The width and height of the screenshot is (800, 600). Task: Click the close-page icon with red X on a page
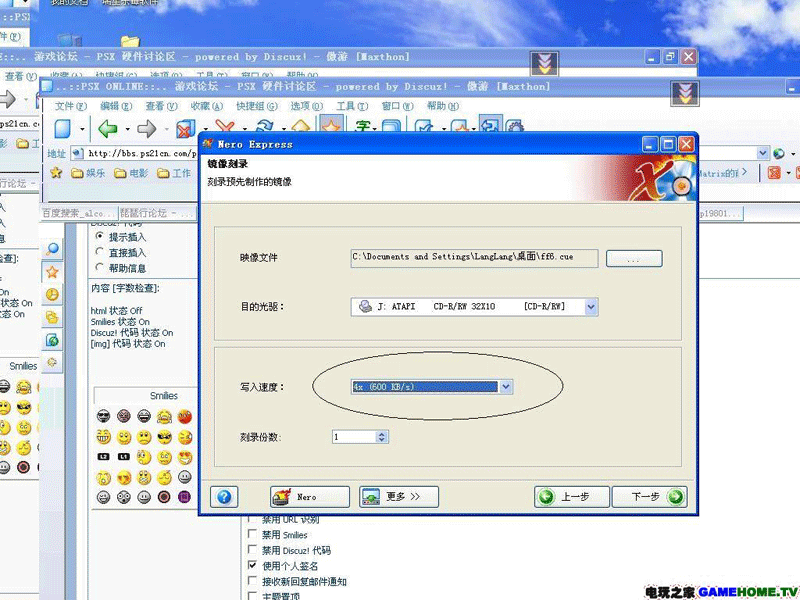coord(186,129)
